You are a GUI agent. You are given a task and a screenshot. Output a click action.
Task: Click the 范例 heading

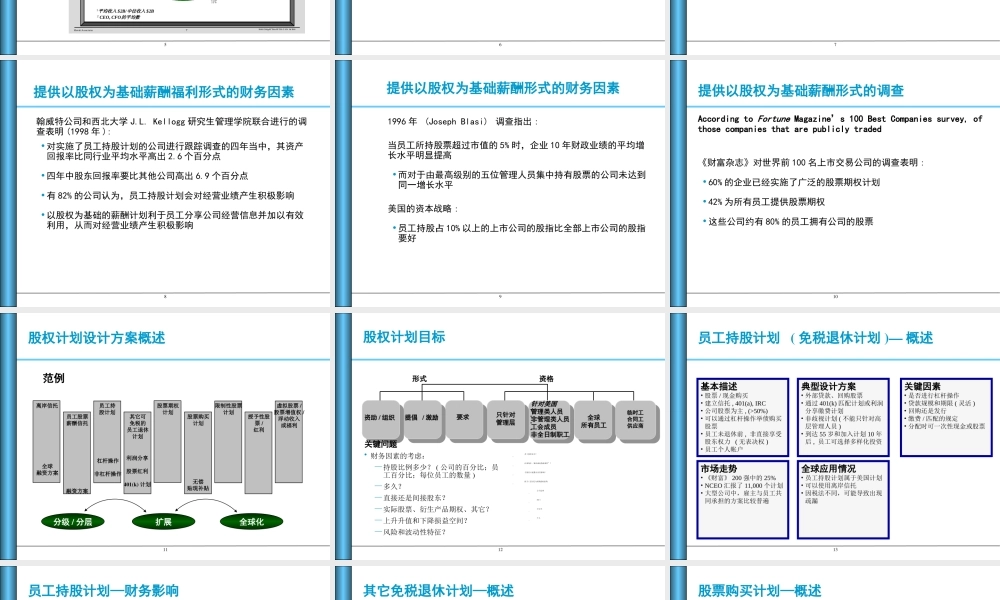coord(54,378)
